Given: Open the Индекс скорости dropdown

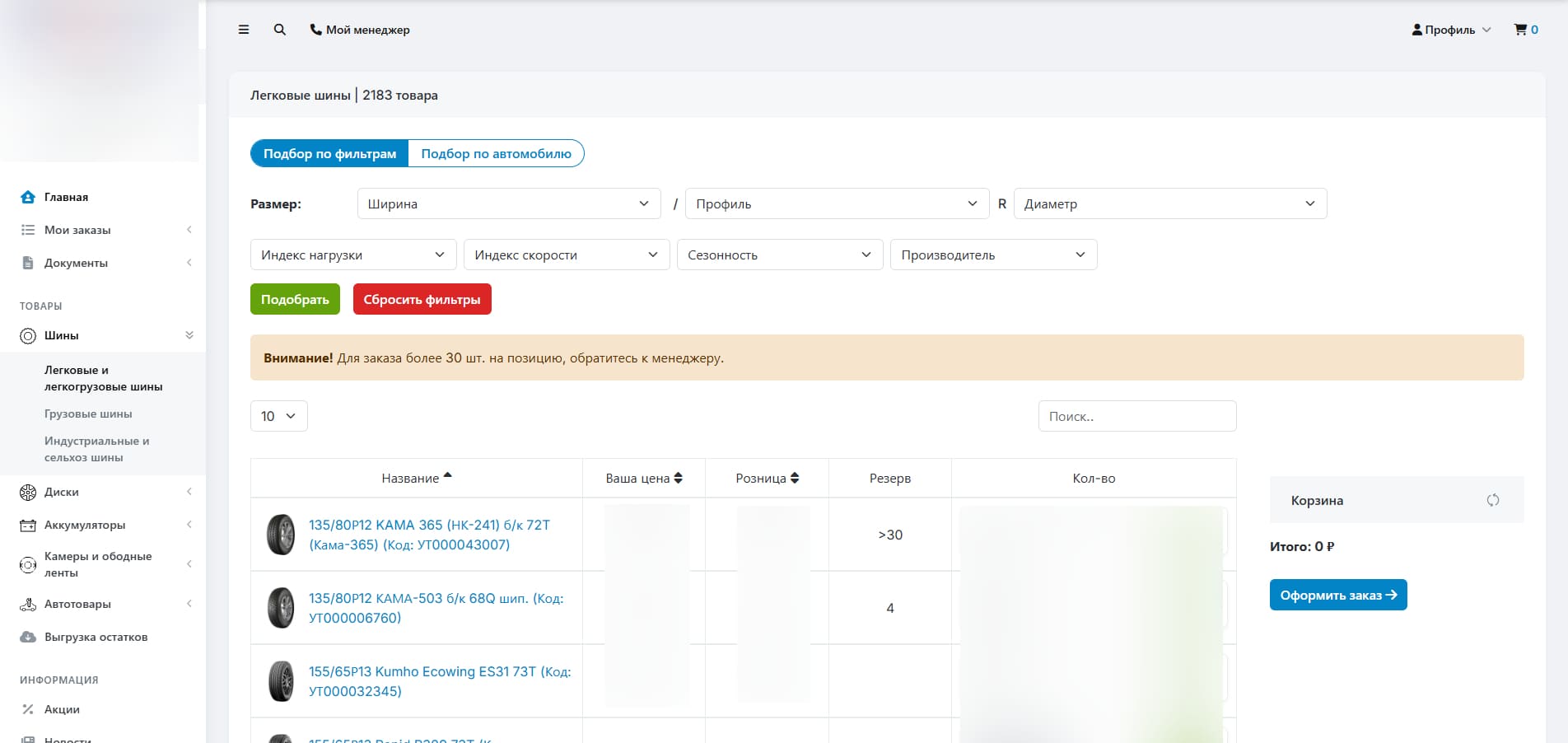Looking at the screenshot, I should tap(567, 255).
